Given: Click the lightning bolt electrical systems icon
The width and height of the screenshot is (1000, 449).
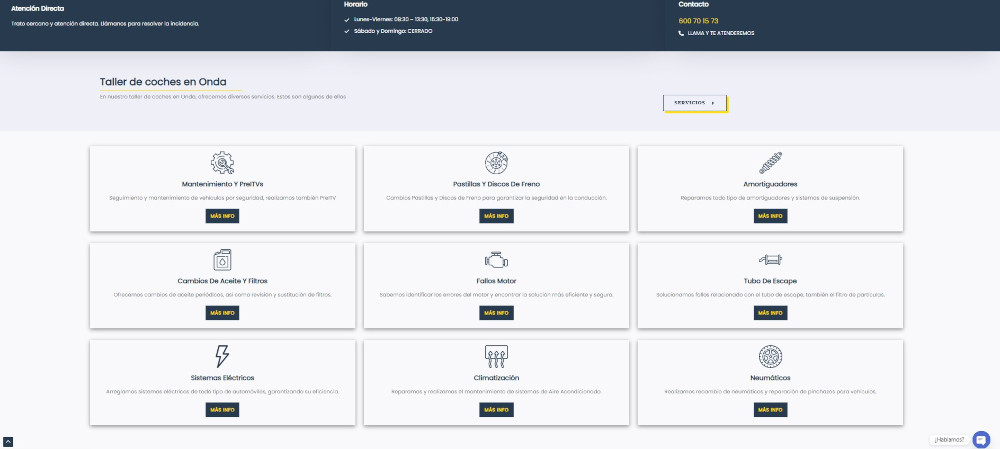Looking at the screenshot, I should point(222,356).
